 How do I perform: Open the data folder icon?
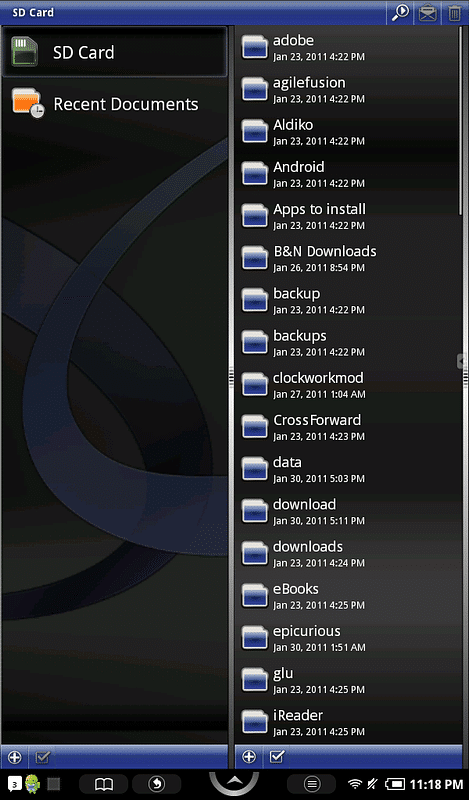255,469
